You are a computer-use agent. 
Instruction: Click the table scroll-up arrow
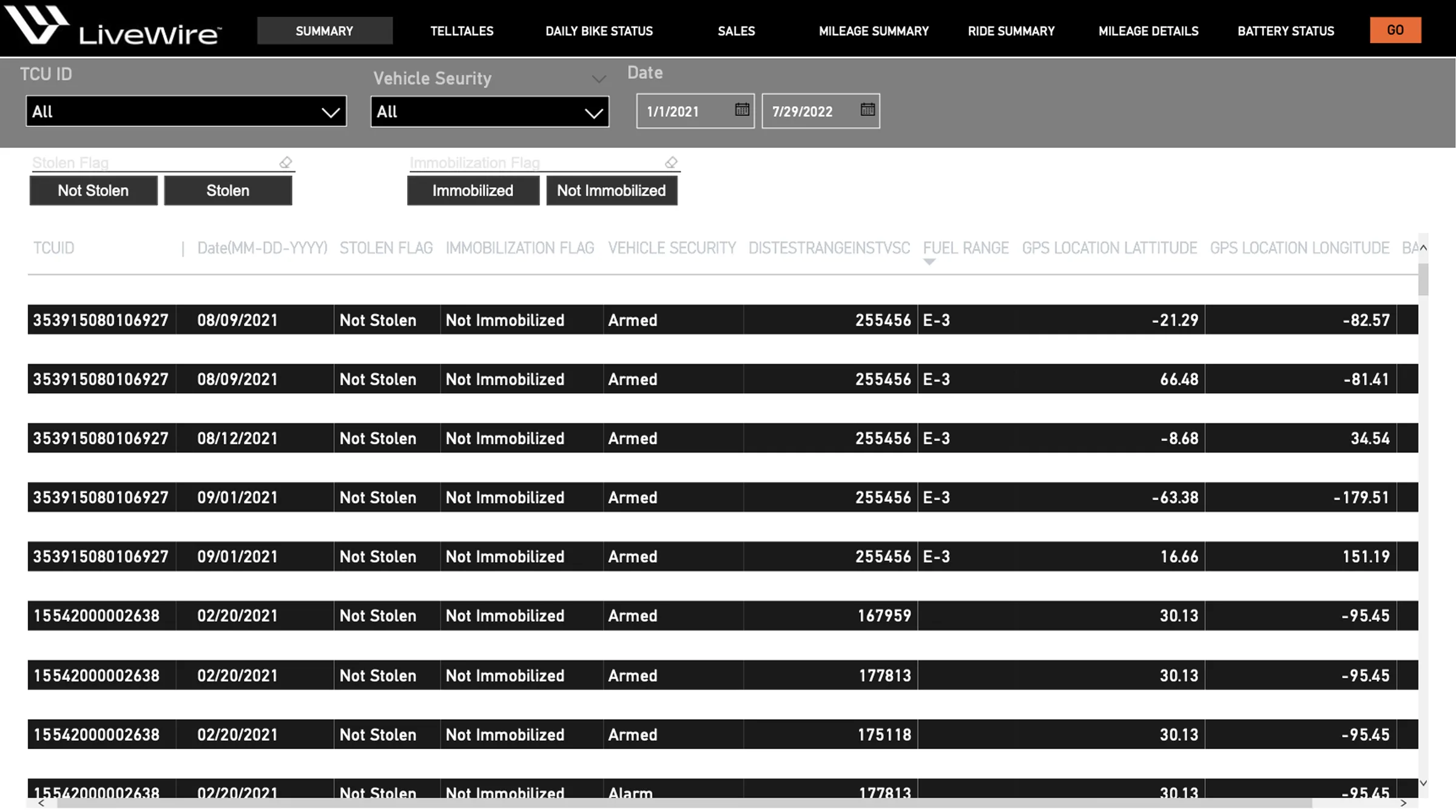(1423, 247)
